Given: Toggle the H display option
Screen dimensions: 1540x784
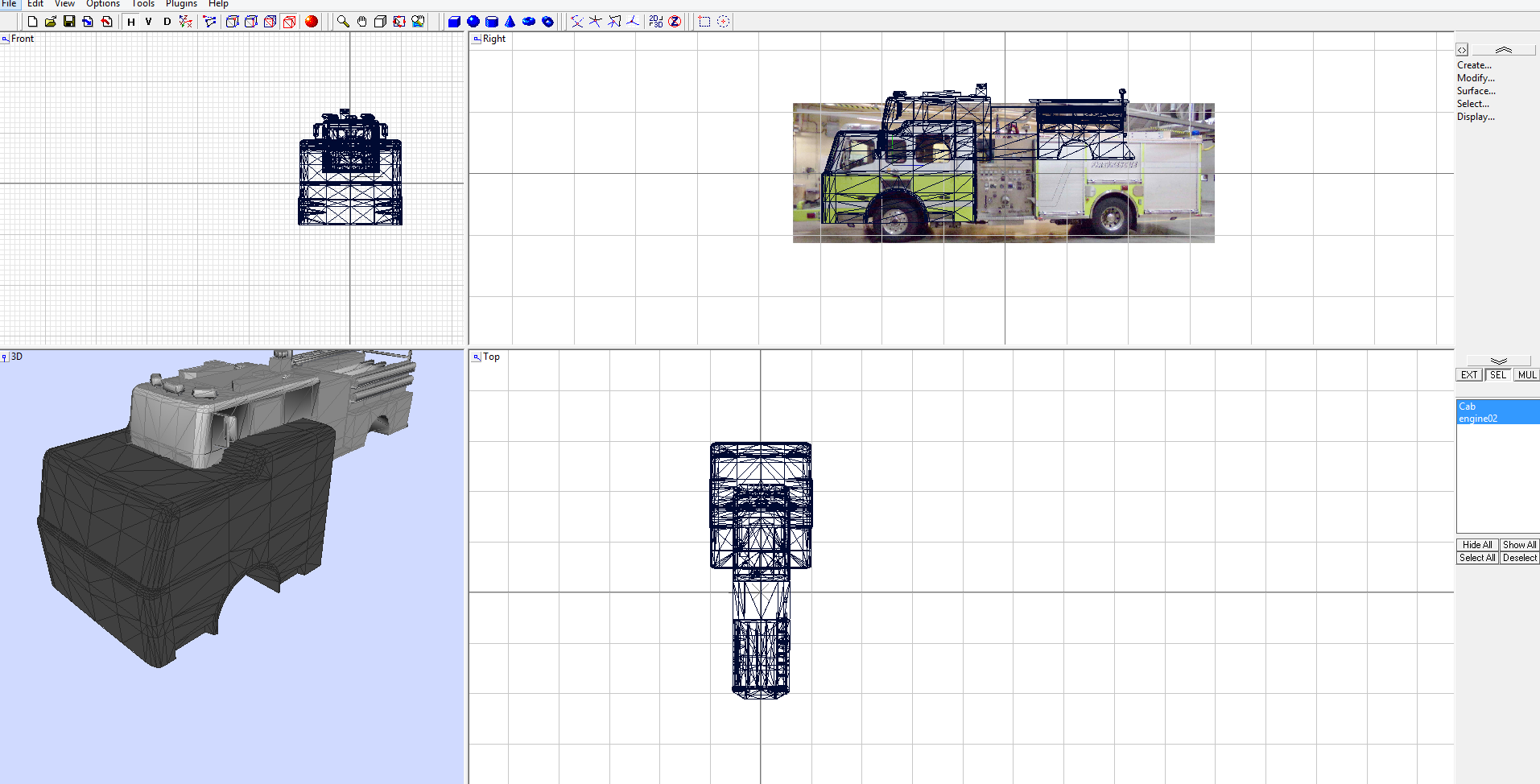Looking at the screenshot, I should (130, 22).
